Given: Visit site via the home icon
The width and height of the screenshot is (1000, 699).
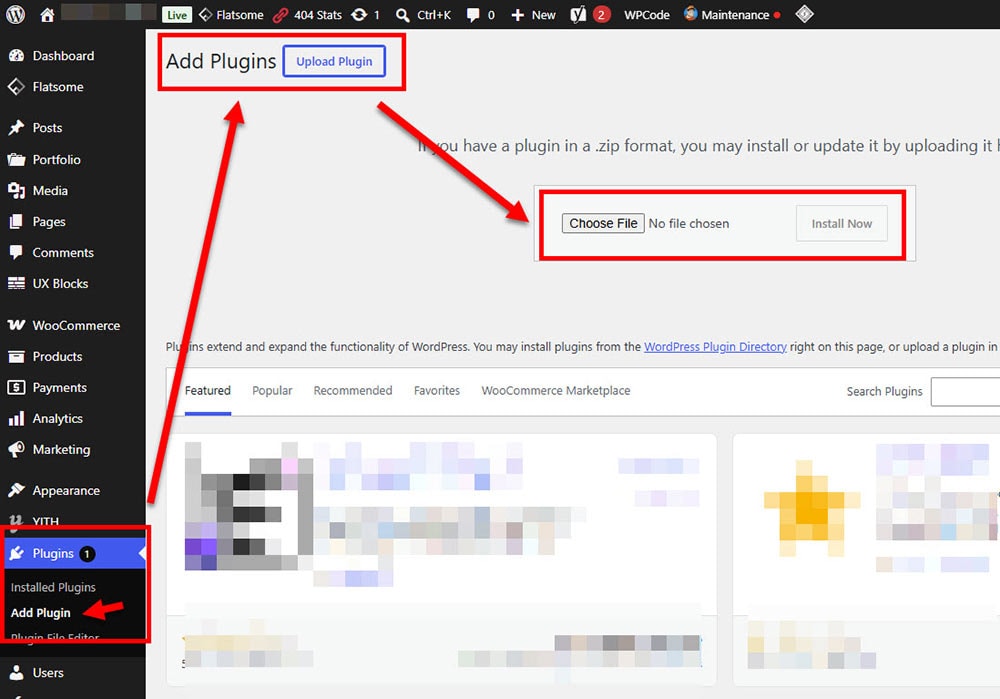Looking at the screenshot, I should tap(47, 15).
